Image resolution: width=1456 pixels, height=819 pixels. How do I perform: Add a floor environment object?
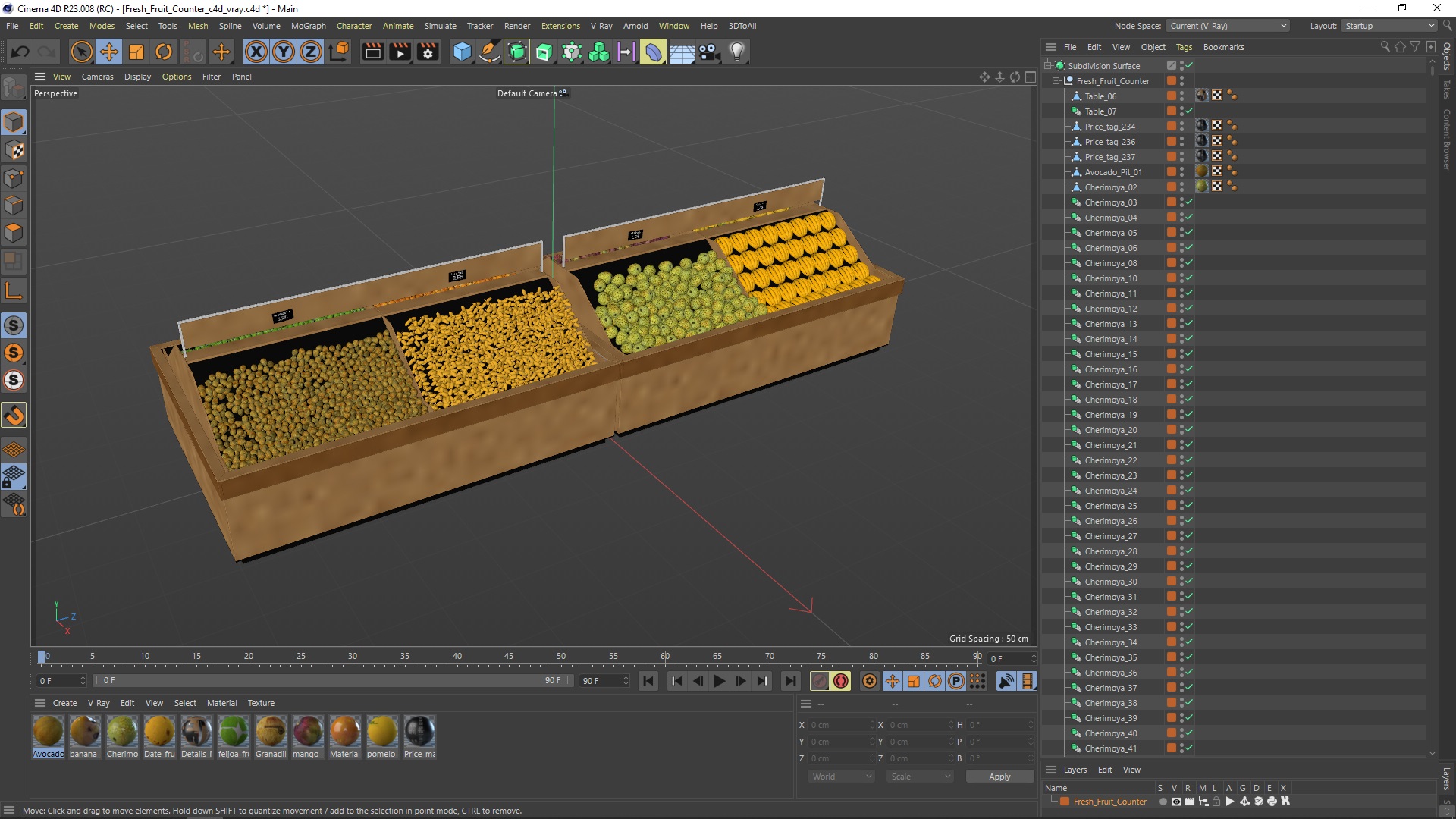click(x=682, y=52)
